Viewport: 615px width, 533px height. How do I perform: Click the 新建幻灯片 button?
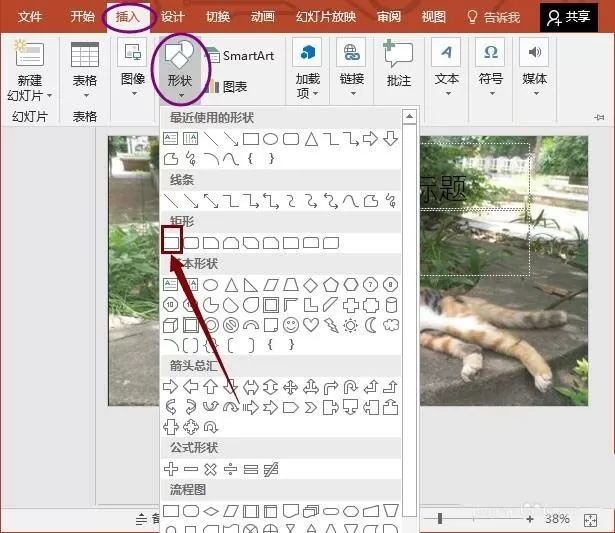point(30,71)
